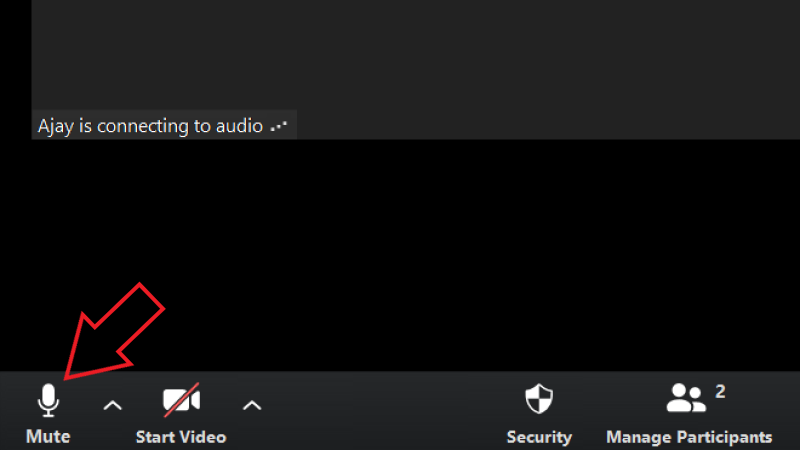Click the two-person participants icon
Screen dimensions: 800x450
click(x=686, y=398)
